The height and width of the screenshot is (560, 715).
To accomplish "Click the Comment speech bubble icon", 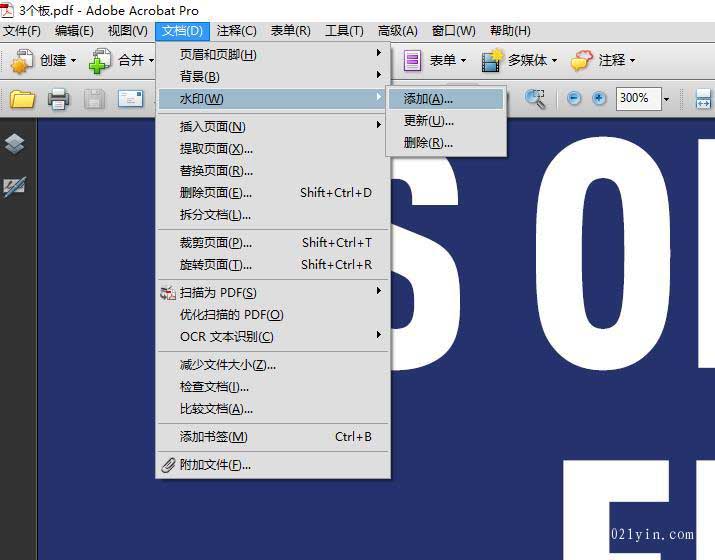I will (581, 60).
